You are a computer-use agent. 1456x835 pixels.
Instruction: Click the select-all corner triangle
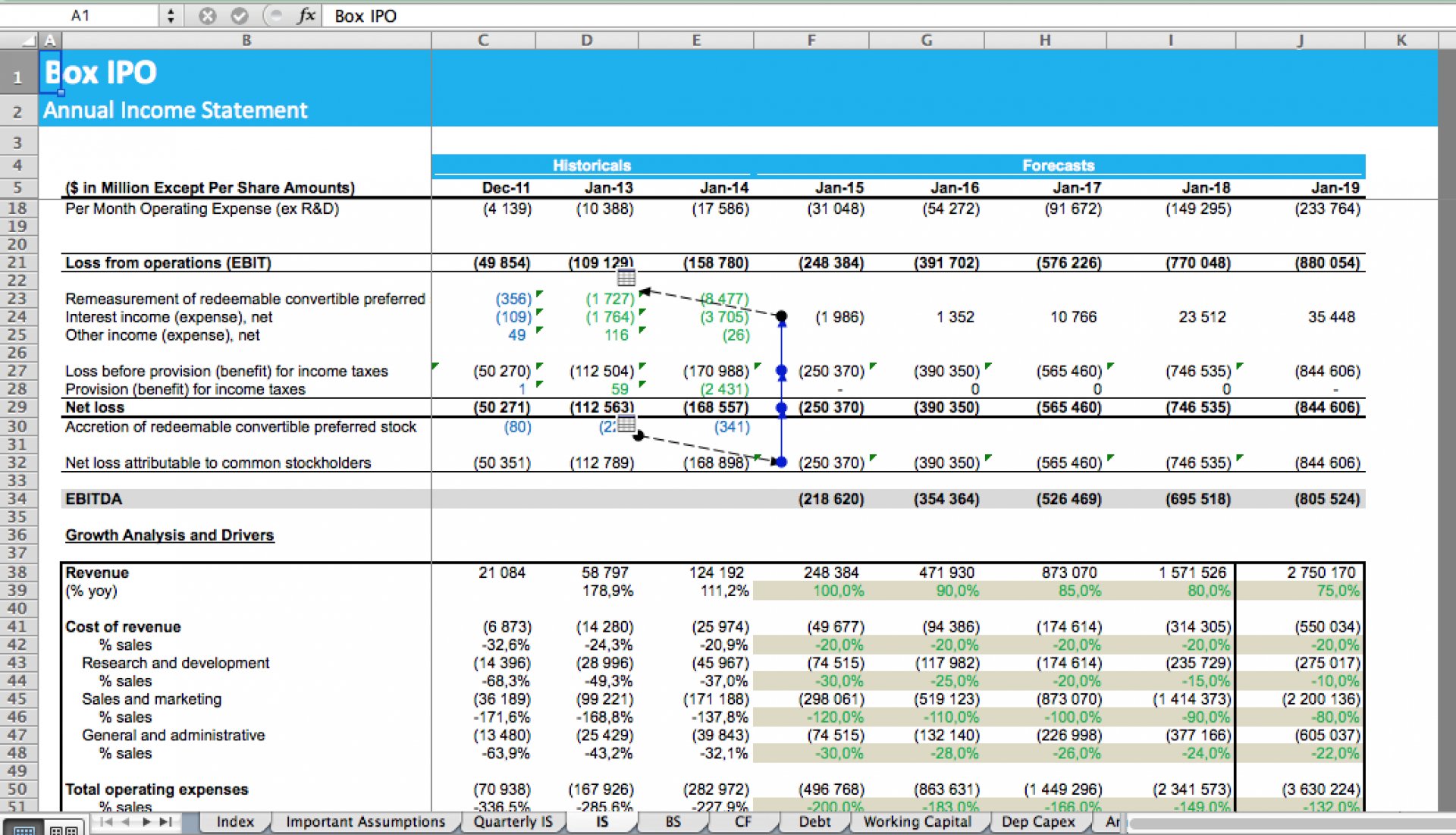(29, 40)
